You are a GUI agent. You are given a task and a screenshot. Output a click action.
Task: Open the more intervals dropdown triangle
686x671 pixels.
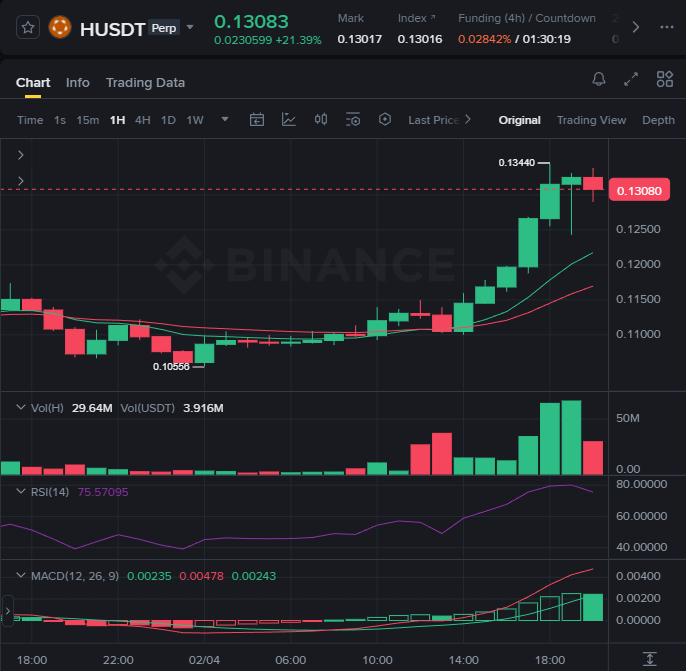pos(225,119)
